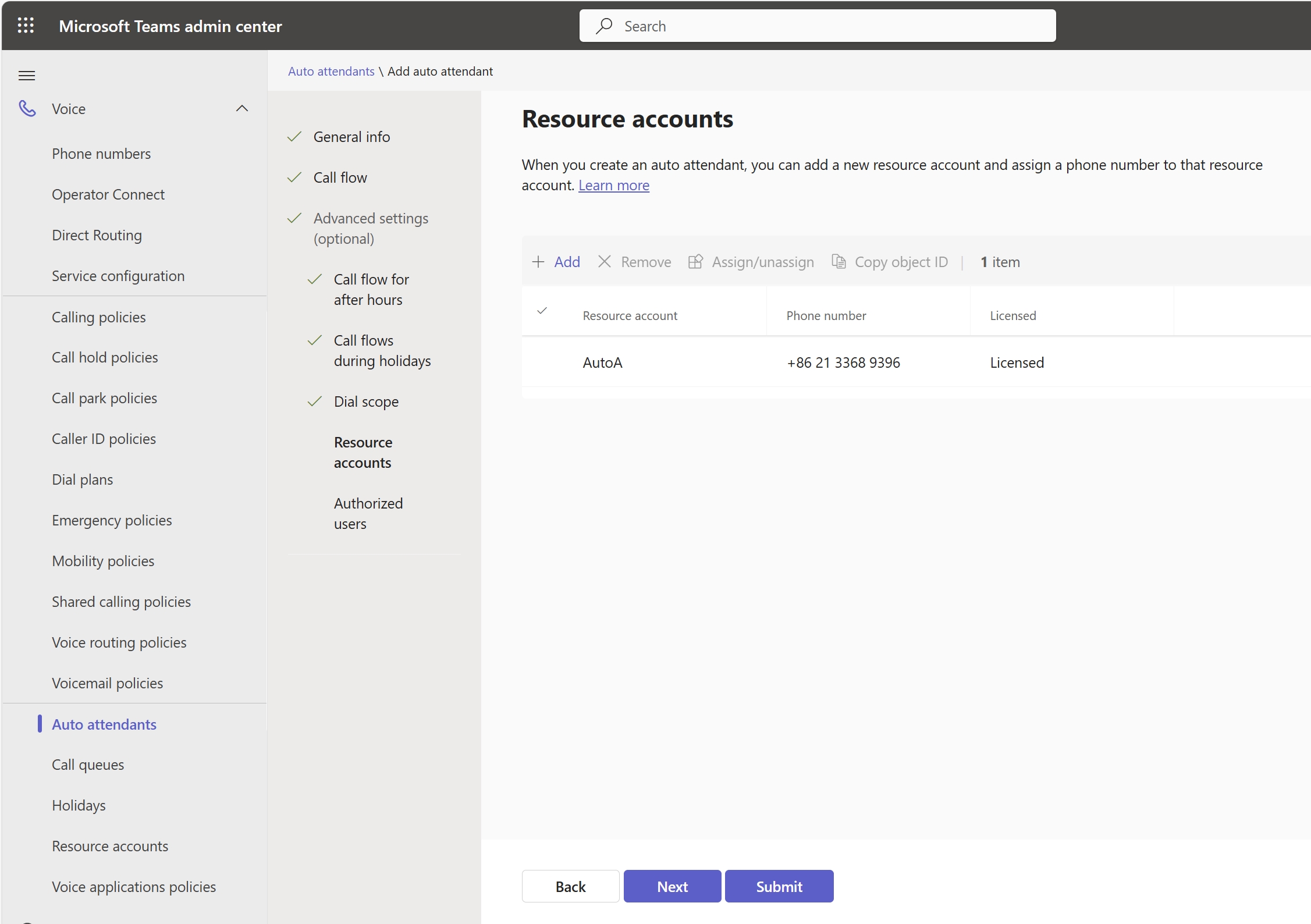The height and width of the screenshot is (924, 1311).
Task: Click phone number +86 21 3368 9396
Action: click(x=843, y=363)
